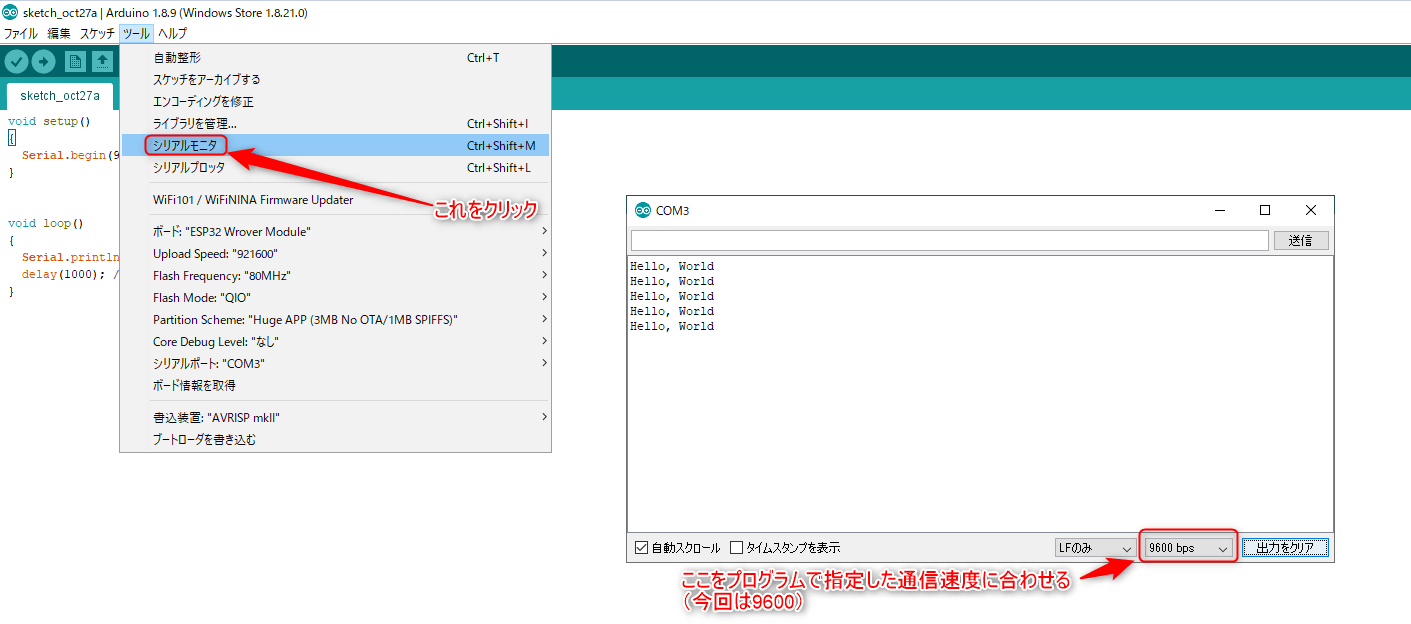This screenshot has width=1411, height=624.
Task: Switch to the sketch_oct27a tab
Action: click(60, 96)
